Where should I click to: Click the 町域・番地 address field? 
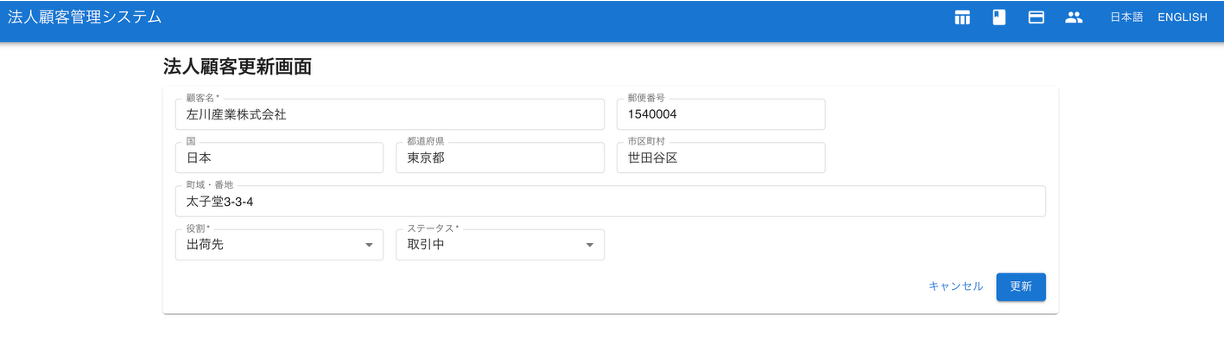pos(610,201)
